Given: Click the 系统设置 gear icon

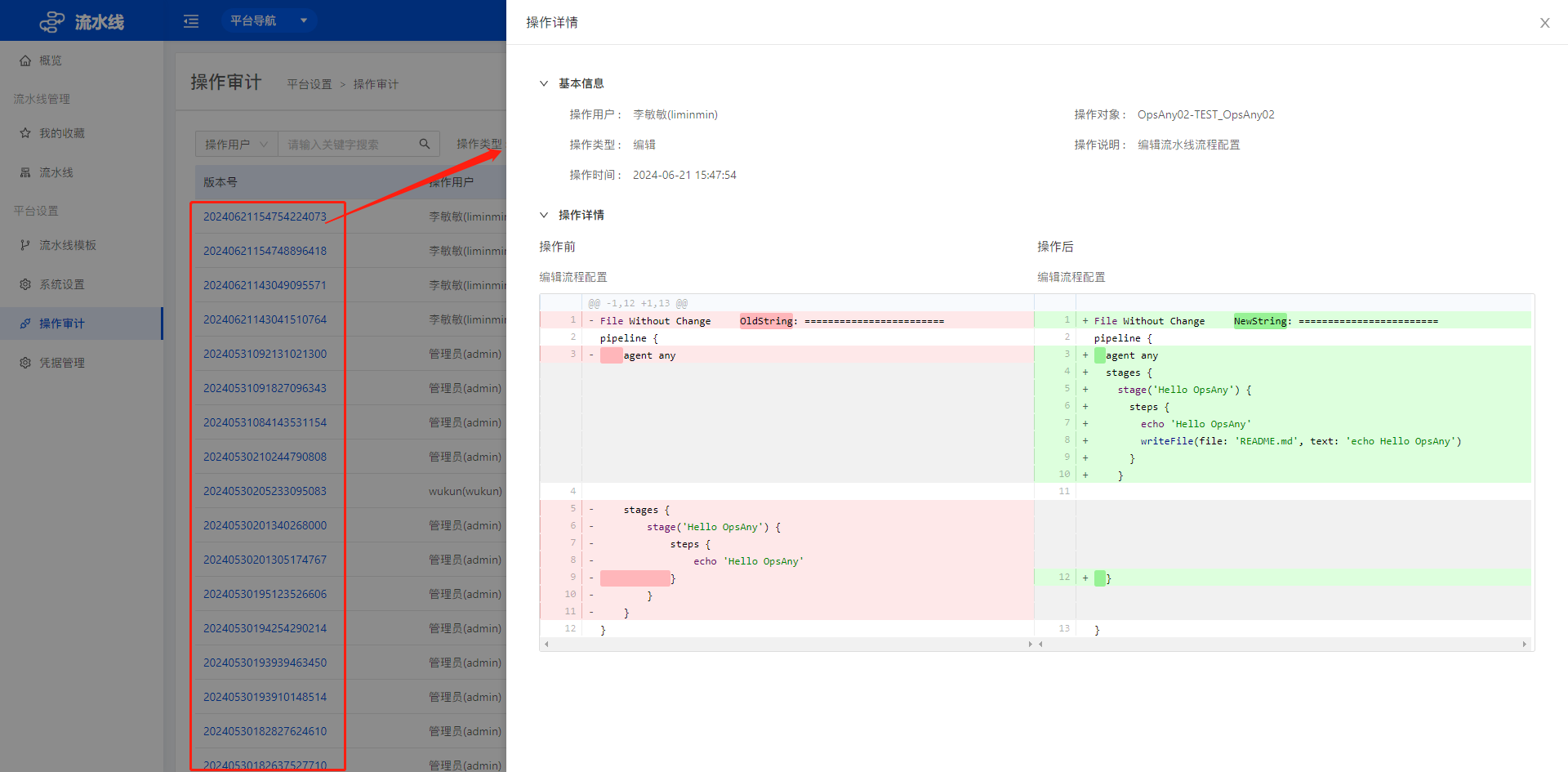Looking at the screenshot, I should point(25,284).
